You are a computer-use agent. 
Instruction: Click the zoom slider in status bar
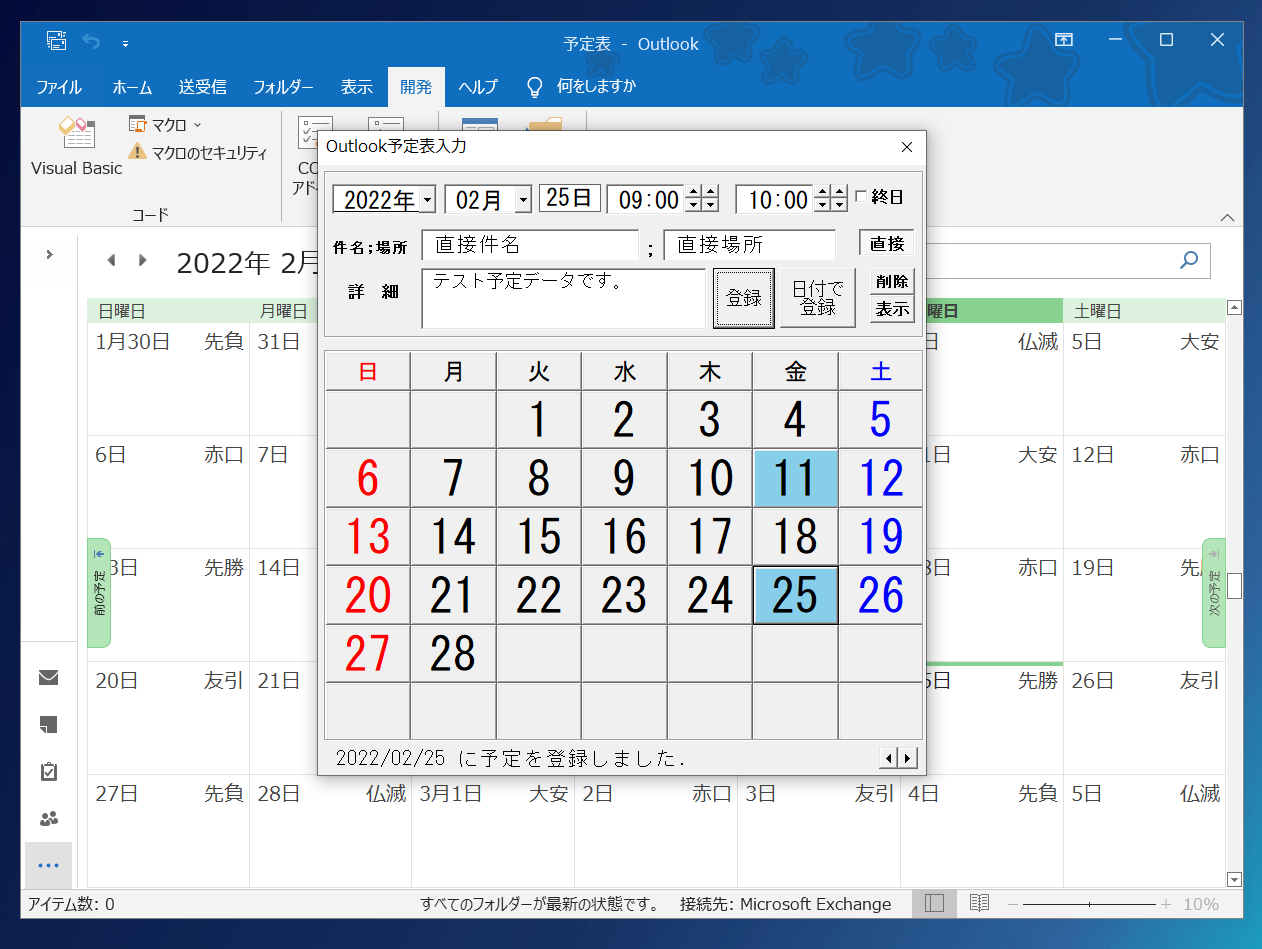pos(1089,904)
